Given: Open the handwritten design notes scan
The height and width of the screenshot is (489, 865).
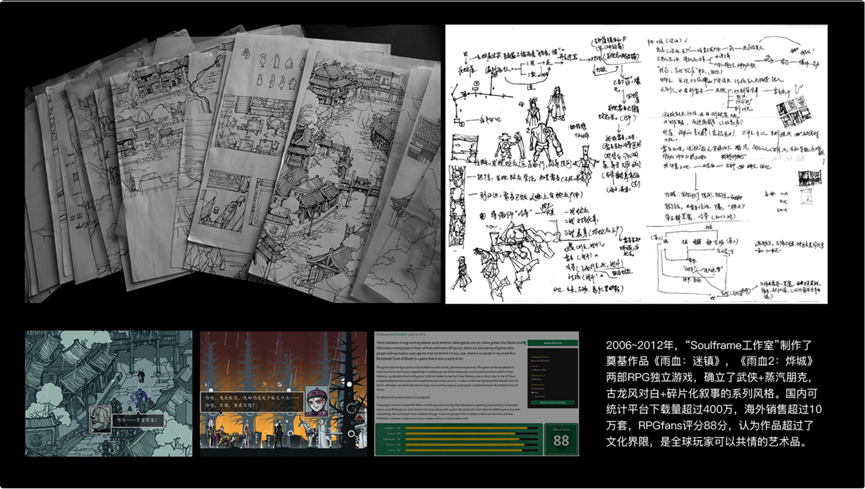Looking at the screenshot, I should tap(636, 163).
